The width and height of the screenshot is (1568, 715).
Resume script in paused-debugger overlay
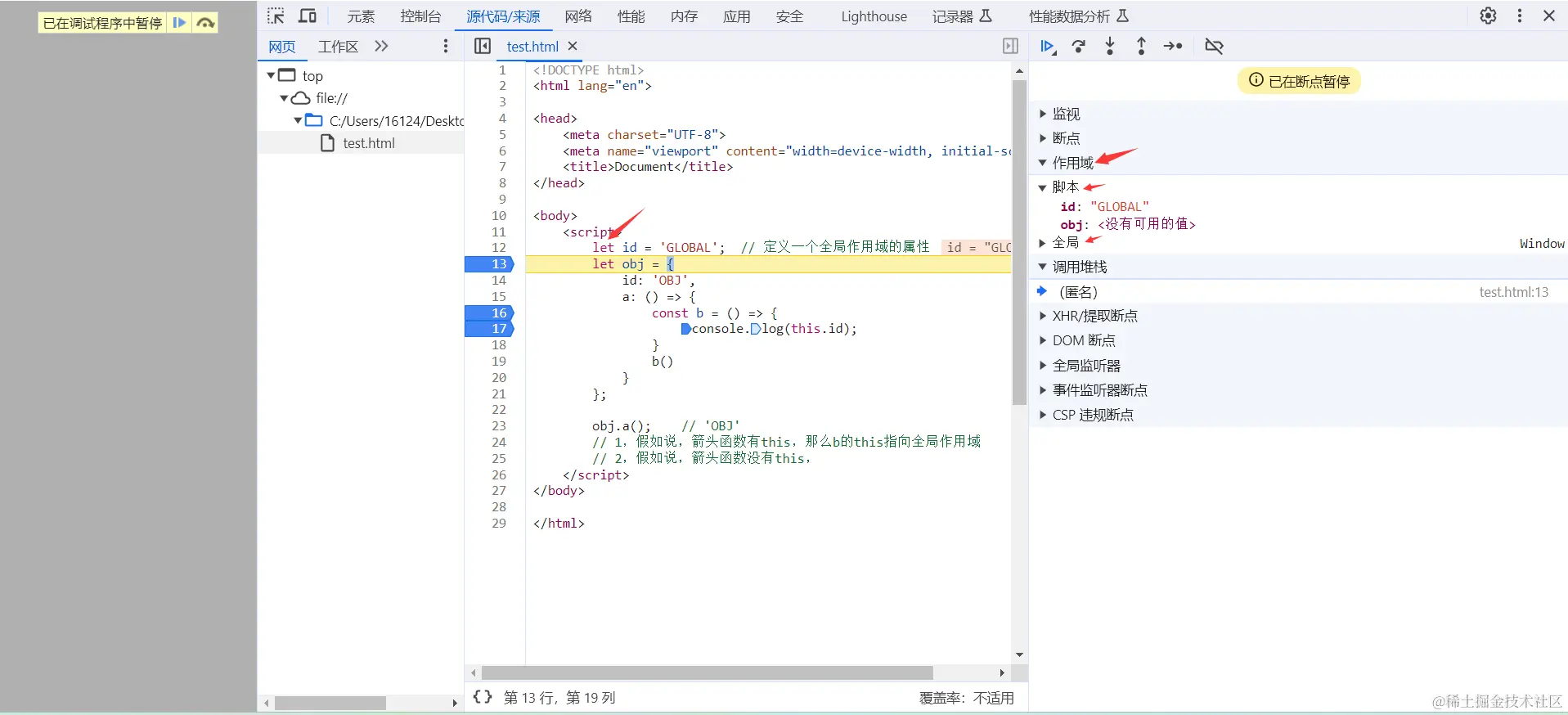click(179, 23)
